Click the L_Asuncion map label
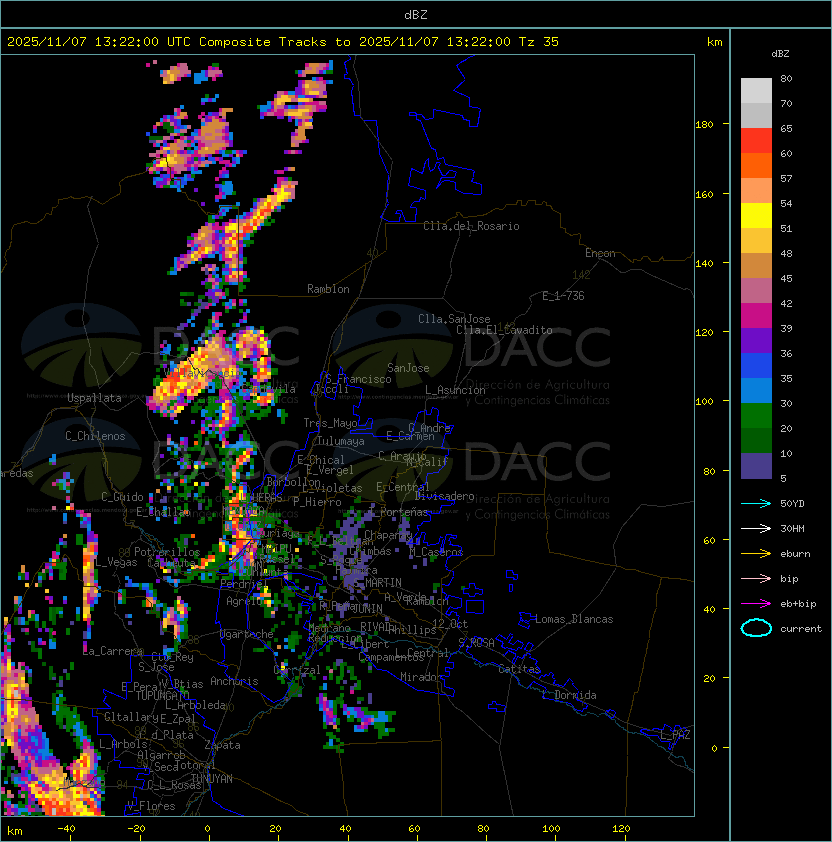The width and height of the screenshot is (832, 842). click(455, 390)
